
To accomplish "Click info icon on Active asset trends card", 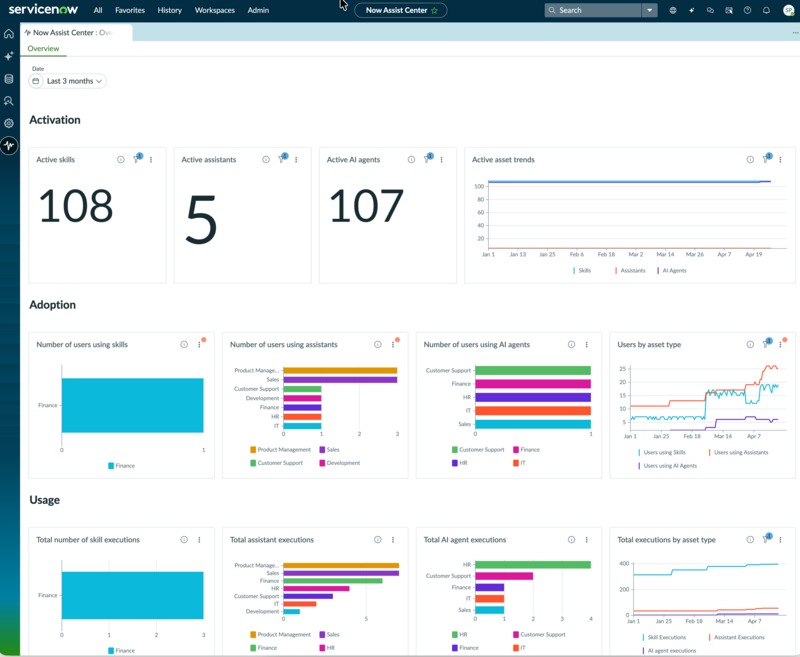I will (750, 160).
